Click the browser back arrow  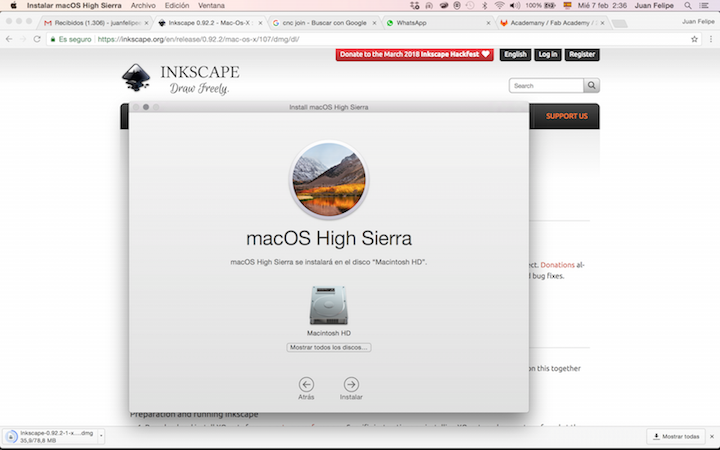click(9, 39)
